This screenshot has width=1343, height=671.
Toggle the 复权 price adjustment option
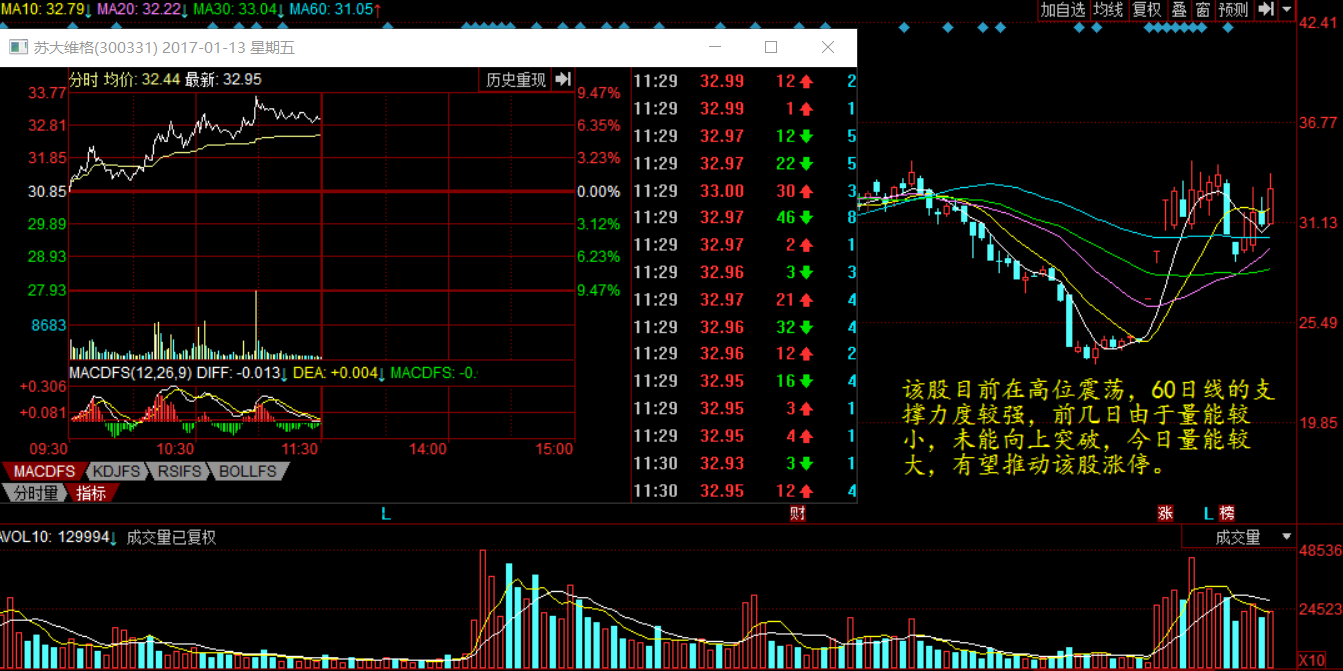pyautogui.click(x=1147, y=10)
